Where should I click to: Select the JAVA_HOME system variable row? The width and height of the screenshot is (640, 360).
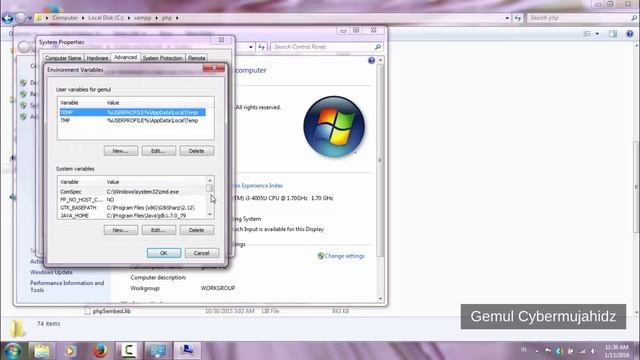click(x=132, y=216)
